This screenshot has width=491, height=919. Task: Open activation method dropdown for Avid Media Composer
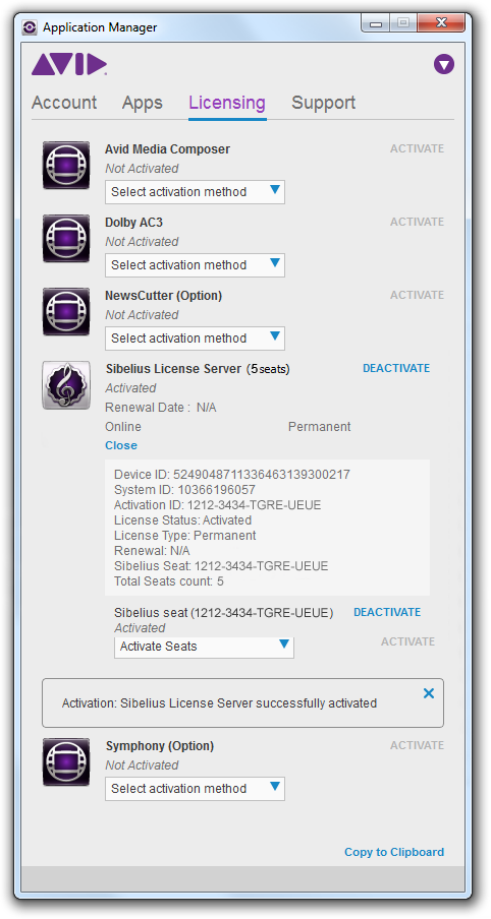click(x=195, y=192)
